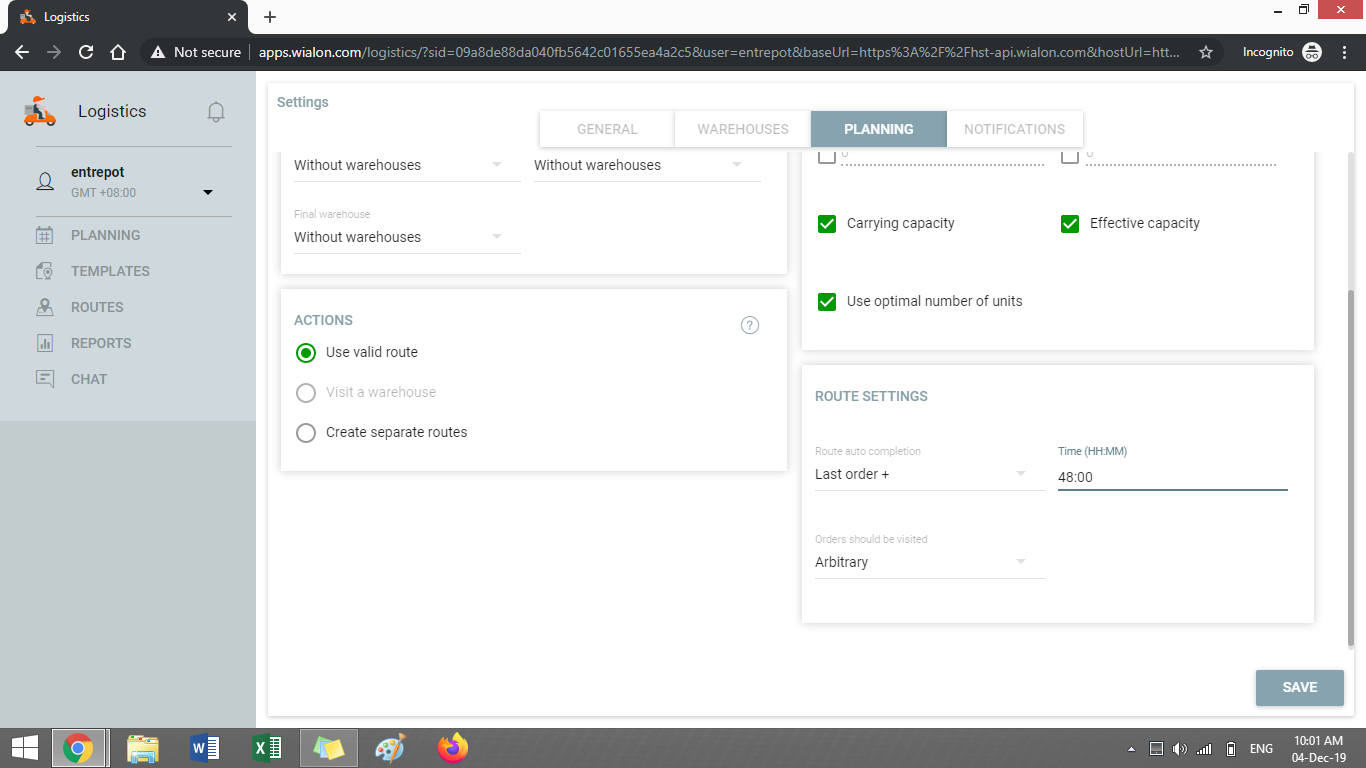Click the Templates sidebar icon
The height and width of the screenshot is (768, 1366).
click(x=45, y=271)
